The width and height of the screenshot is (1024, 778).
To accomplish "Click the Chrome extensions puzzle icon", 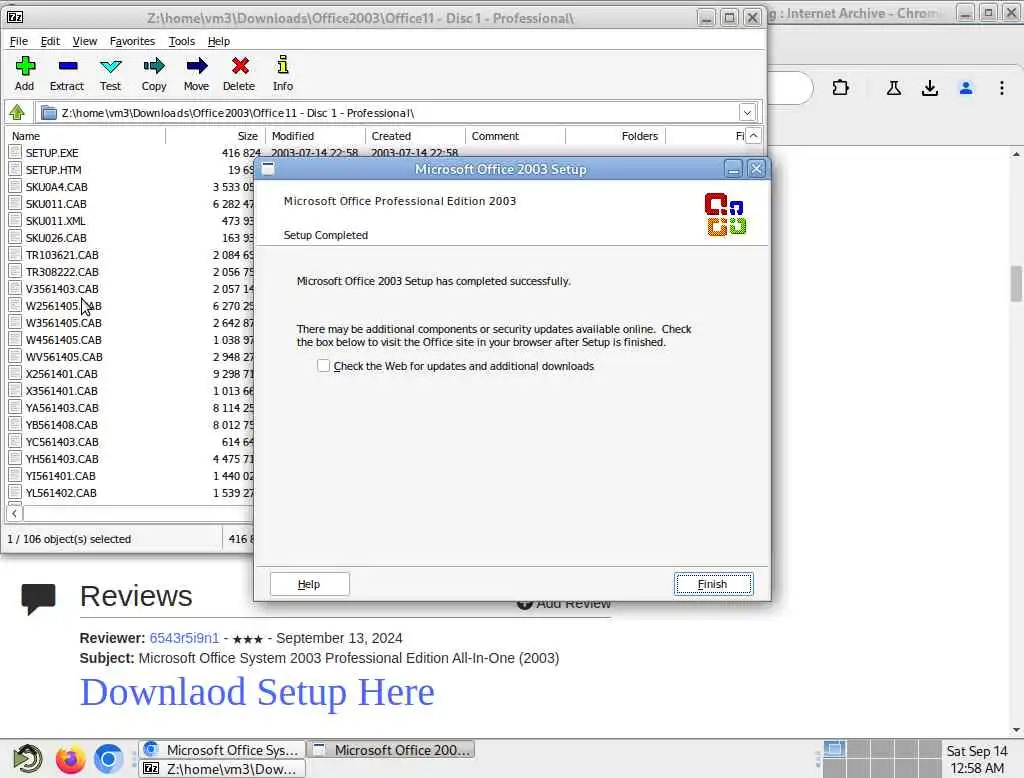I will point(840,88).
